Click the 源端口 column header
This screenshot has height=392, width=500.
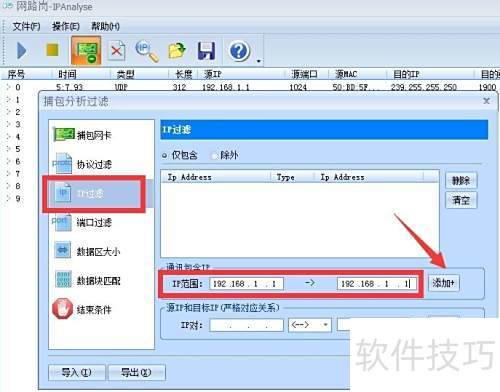pos(306,74)
